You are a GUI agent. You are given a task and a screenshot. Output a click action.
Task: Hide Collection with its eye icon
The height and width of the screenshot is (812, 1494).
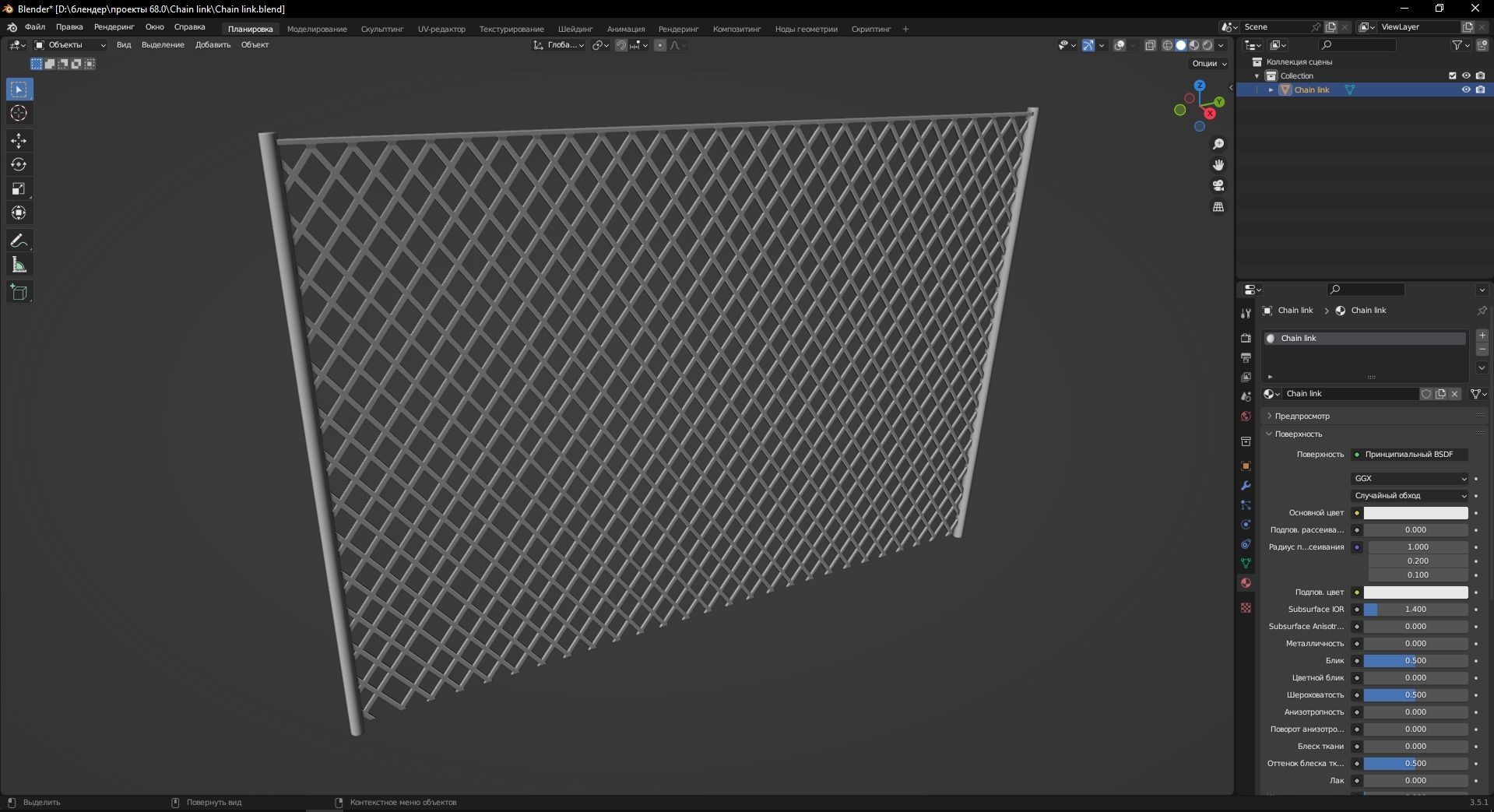point(1466,76)
